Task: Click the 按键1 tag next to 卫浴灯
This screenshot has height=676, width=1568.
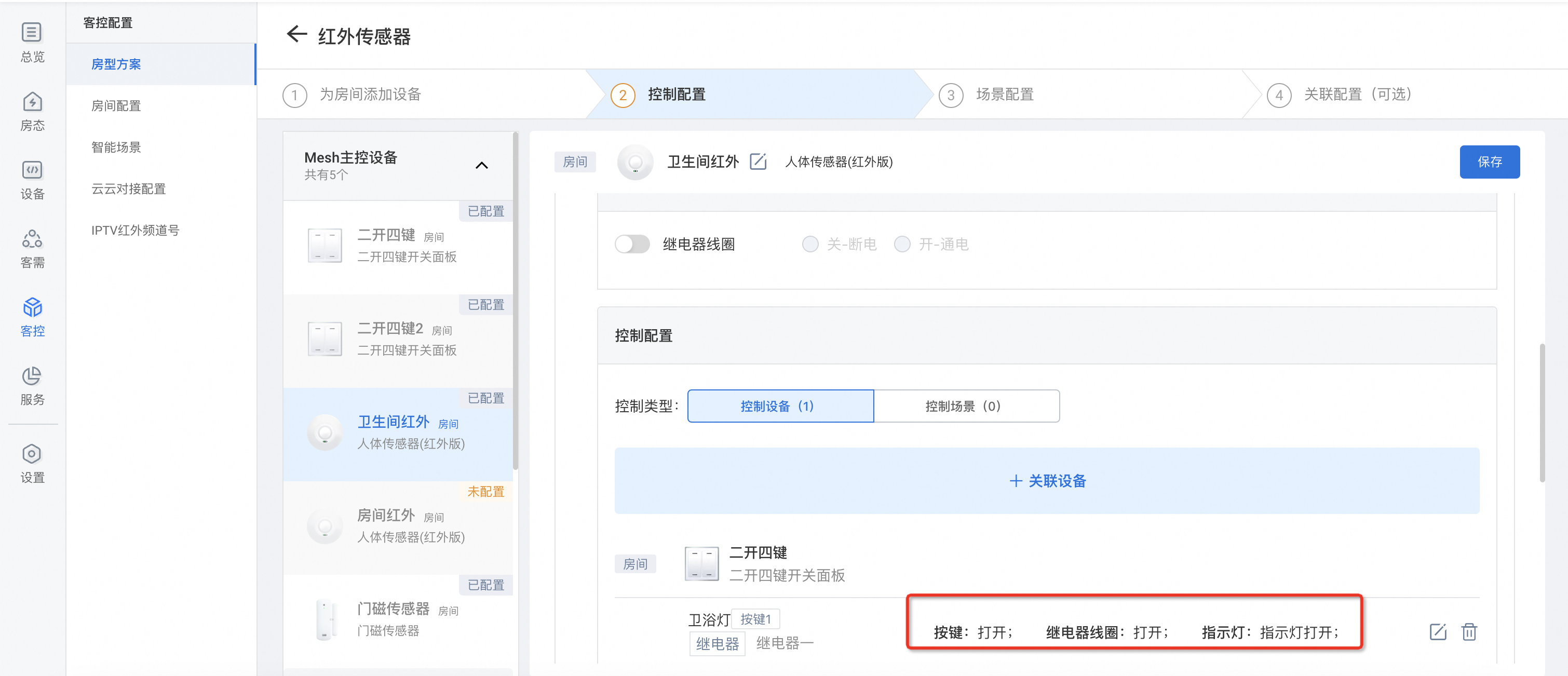Action: (x=755, y=619)
